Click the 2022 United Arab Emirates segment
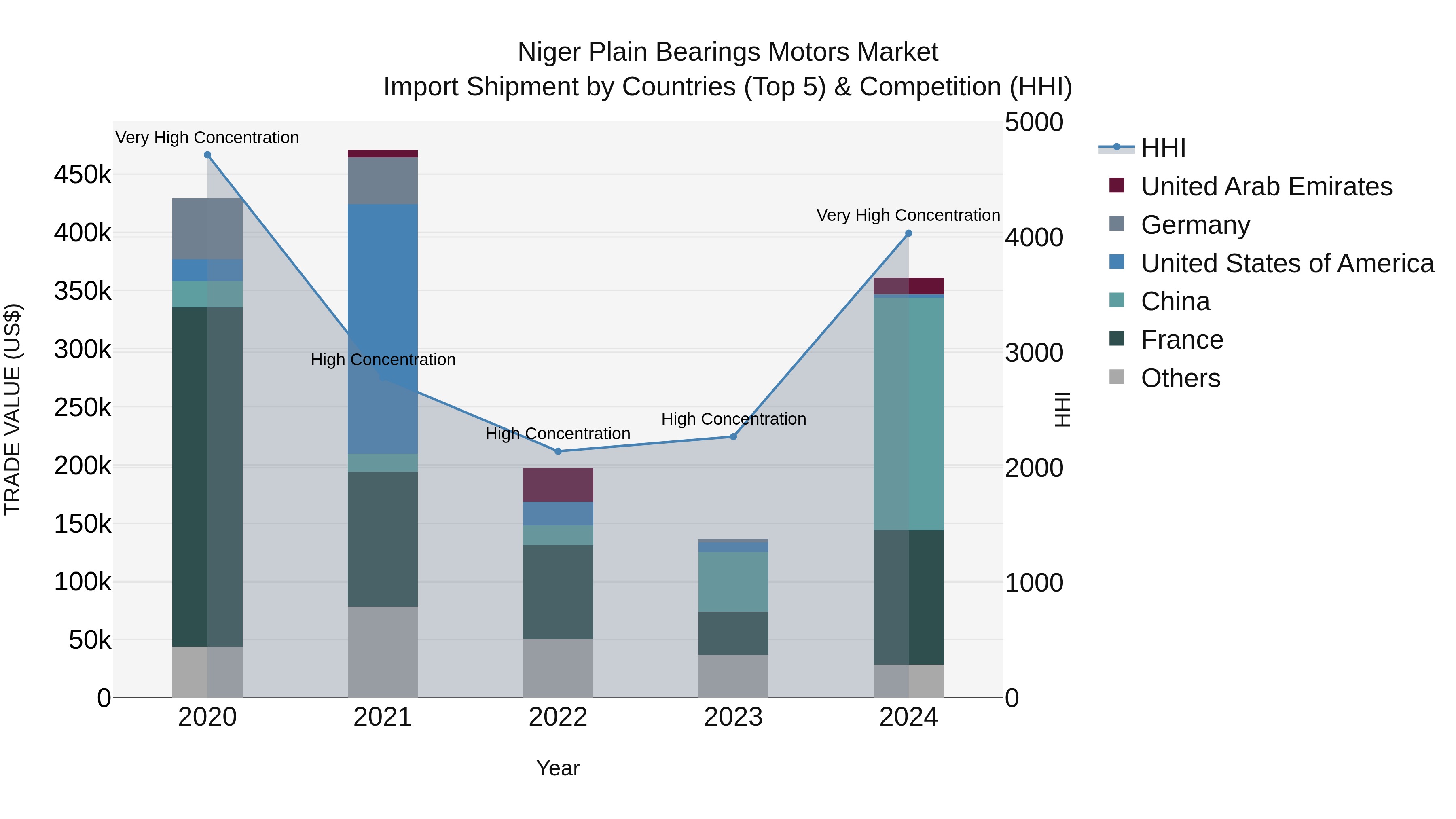The height and width of the screenshot is (819, 1456). (558, 485)
